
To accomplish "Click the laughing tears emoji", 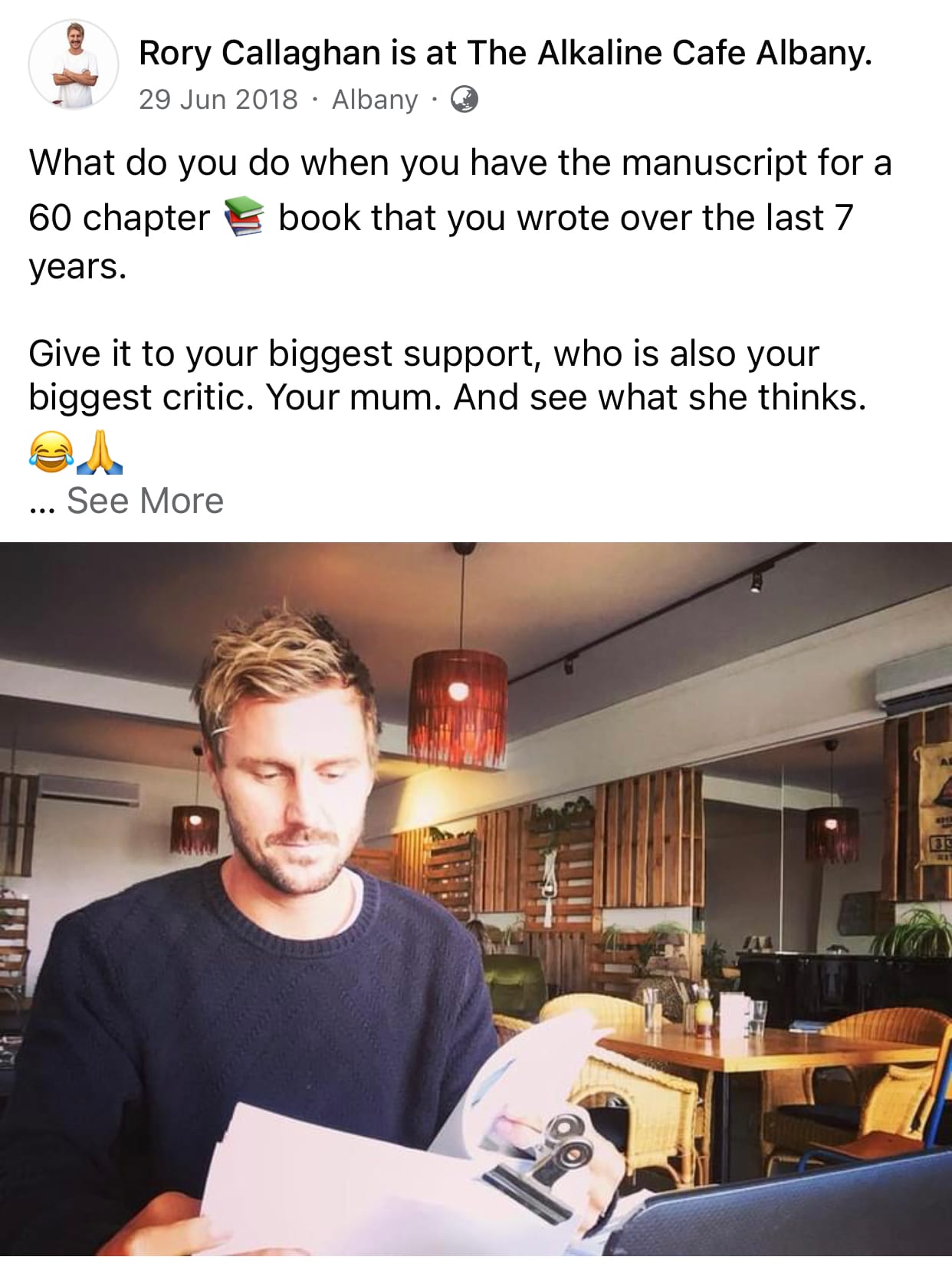I will [x=51, y=452].
